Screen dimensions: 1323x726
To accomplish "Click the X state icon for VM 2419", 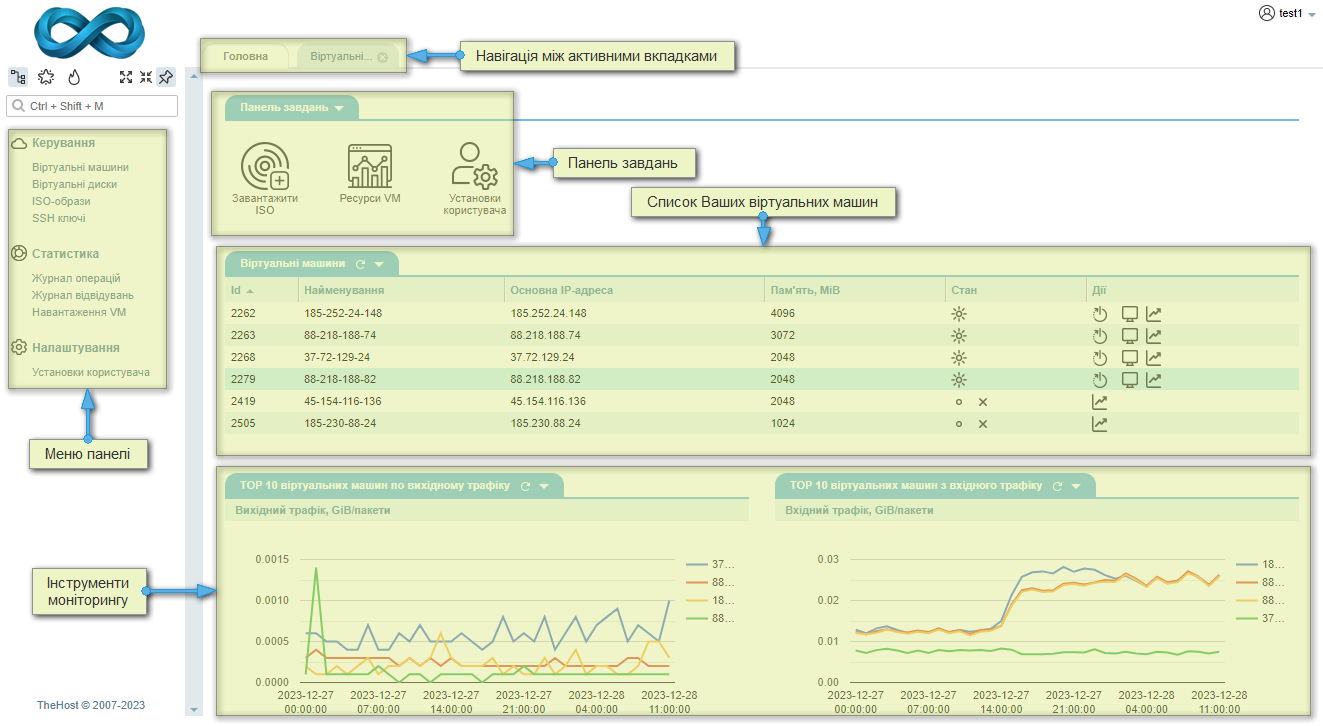I will 983,402.
